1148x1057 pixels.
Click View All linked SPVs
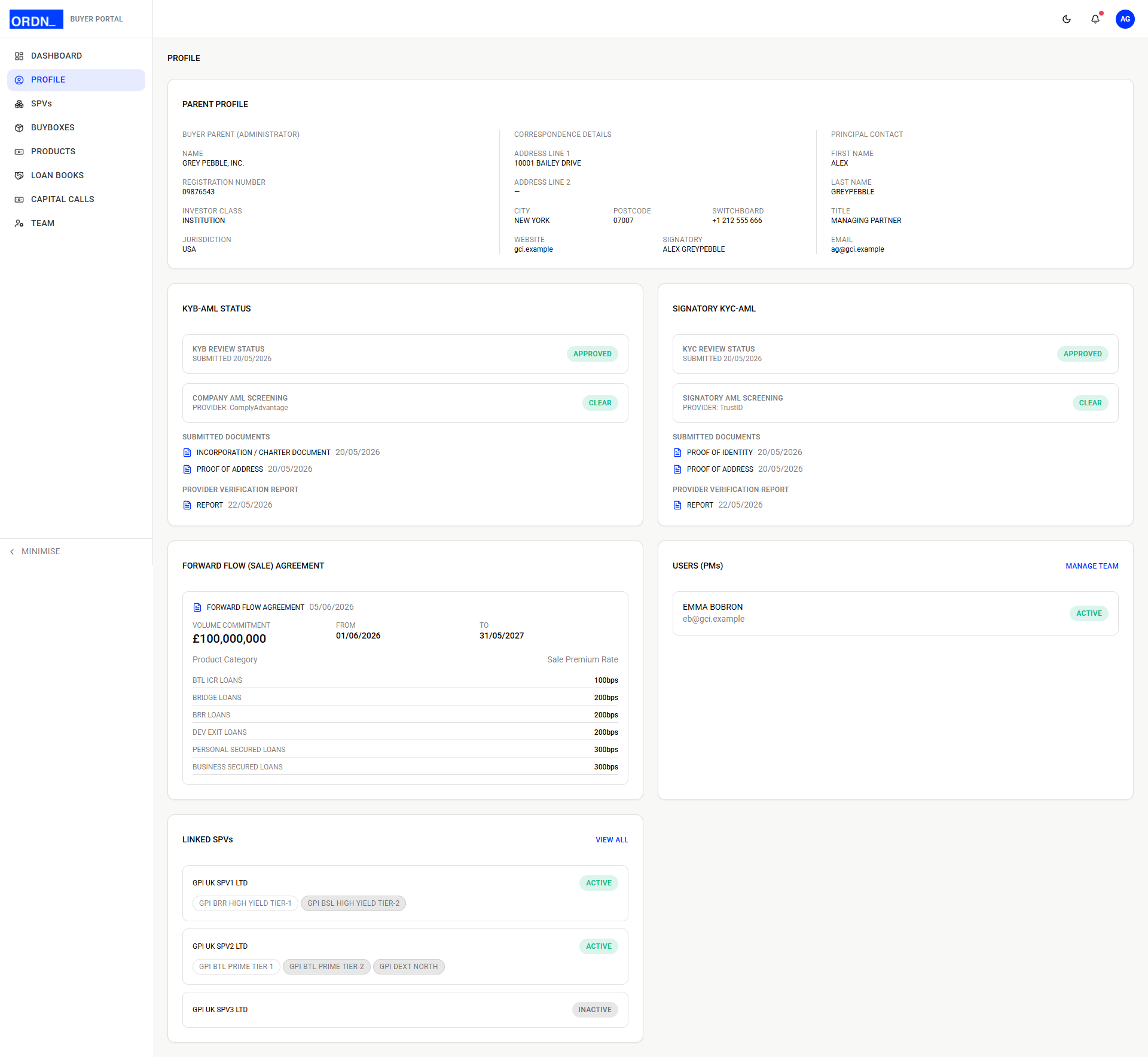coord(612,840)
